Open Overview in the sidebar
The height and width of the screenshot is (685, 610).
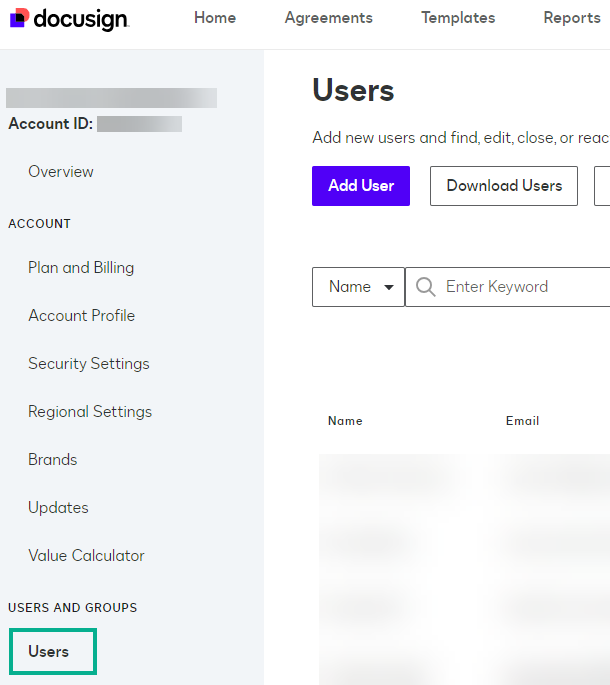61,172
